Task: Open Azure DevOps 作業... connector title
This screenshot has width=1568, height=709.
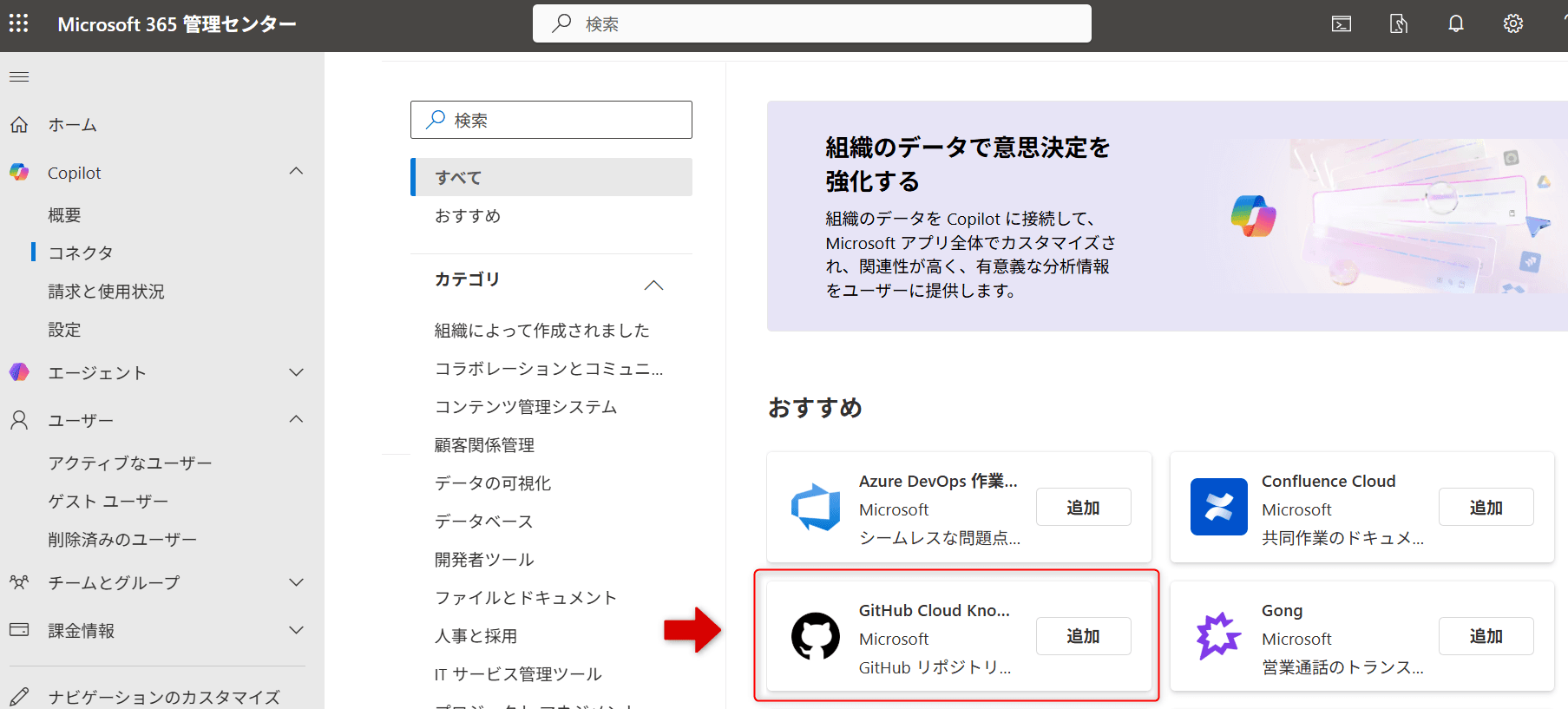Action: [x=938, y=481]
